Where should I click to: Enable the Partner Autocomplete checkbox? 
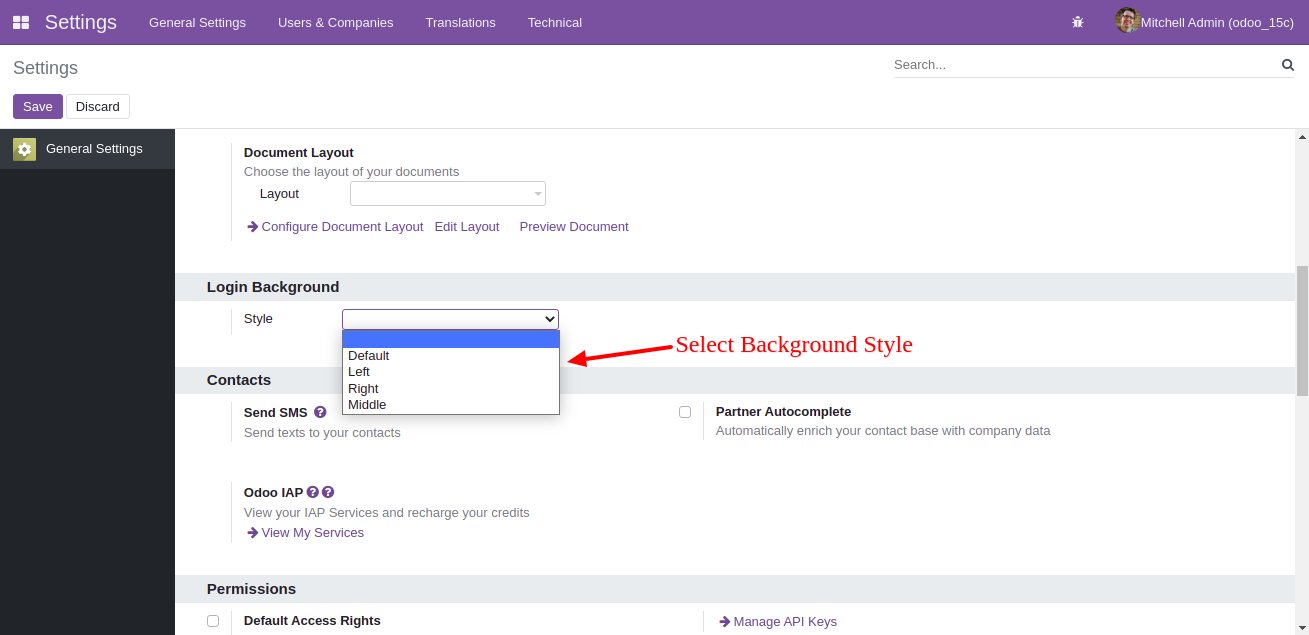(685, 412)
